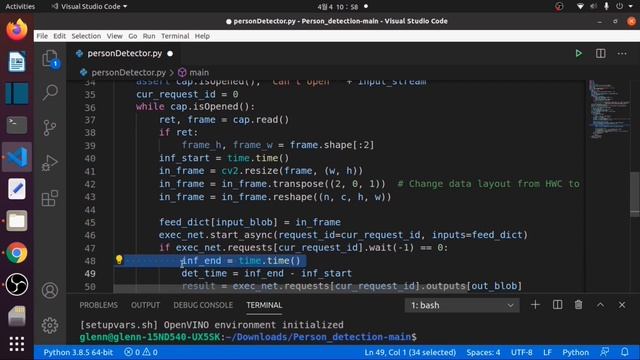Open the Source Control view
The width and height of the screenshot is (640, 360).
pos(50,128)
